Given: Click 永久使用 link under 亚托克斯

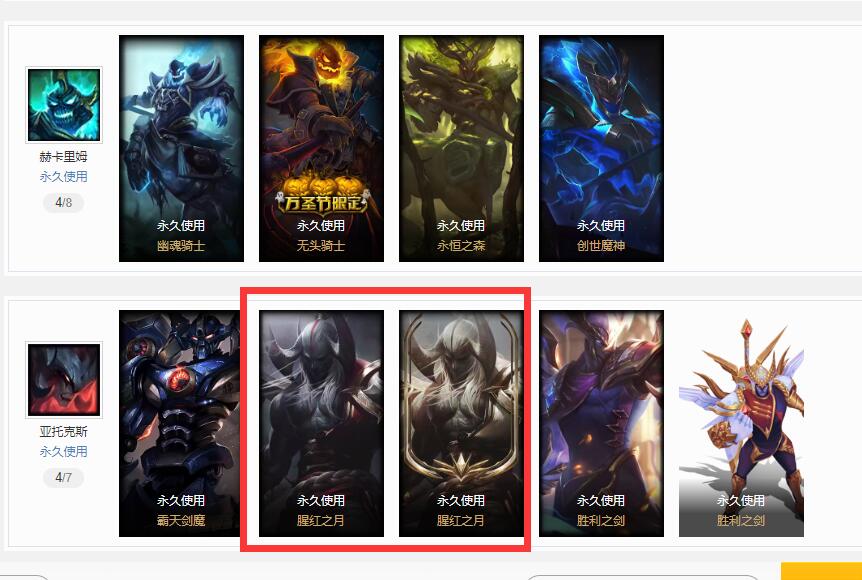Looking at the screenshot, I should [64, 451].
